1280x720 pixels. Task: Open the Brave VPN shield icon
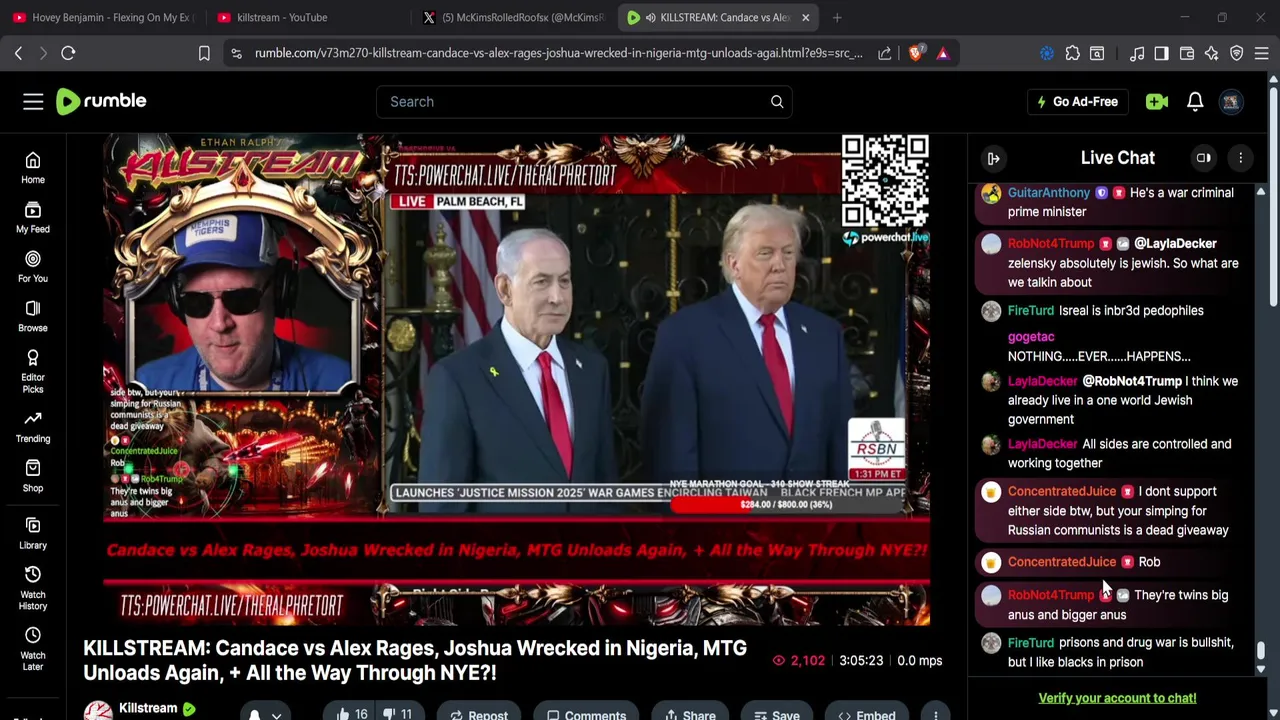tap(1237, 53)
